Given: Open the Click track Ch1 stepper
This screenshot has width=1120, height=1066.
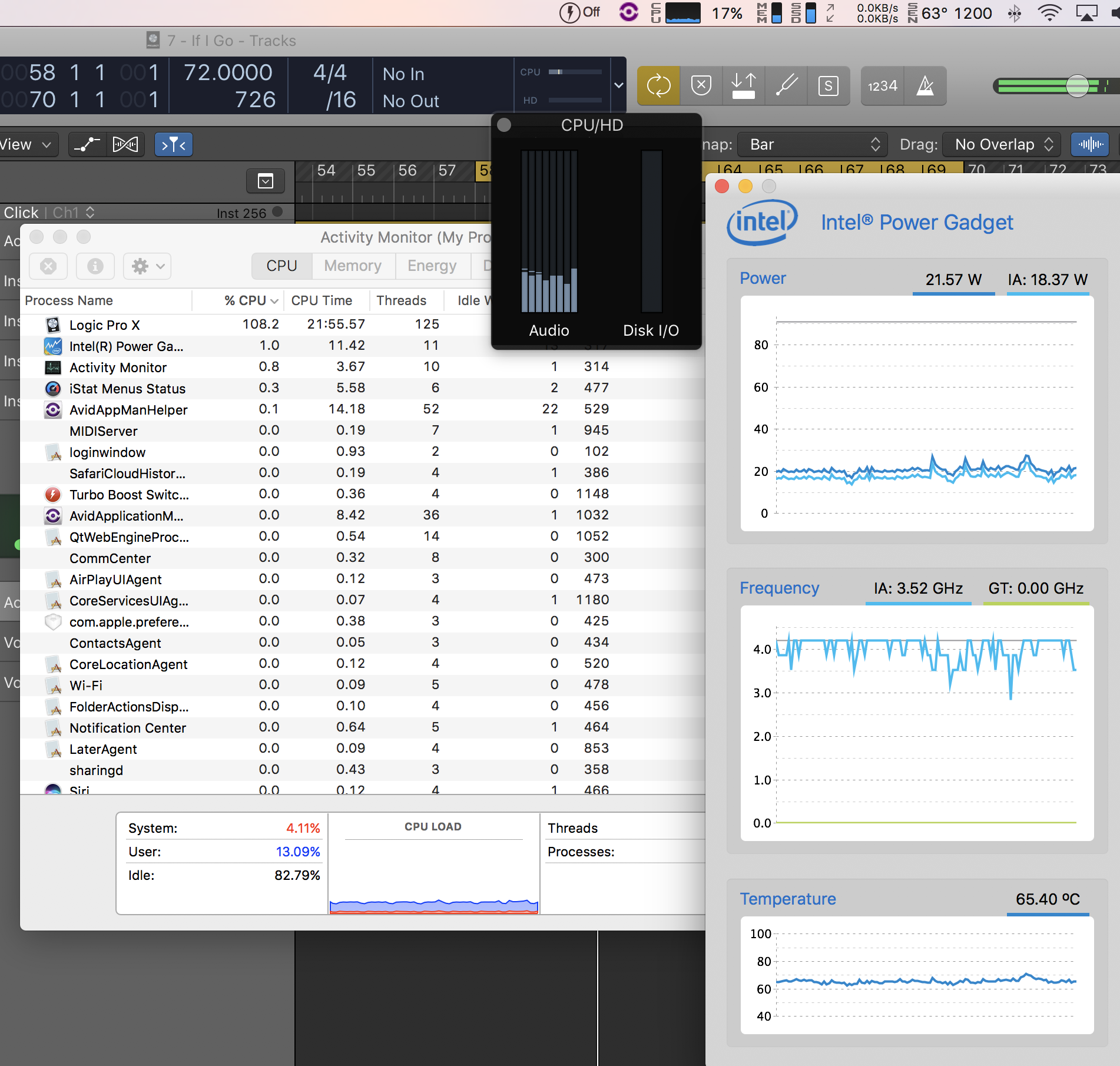Looking at the screenshot, I should click(90, 212).
